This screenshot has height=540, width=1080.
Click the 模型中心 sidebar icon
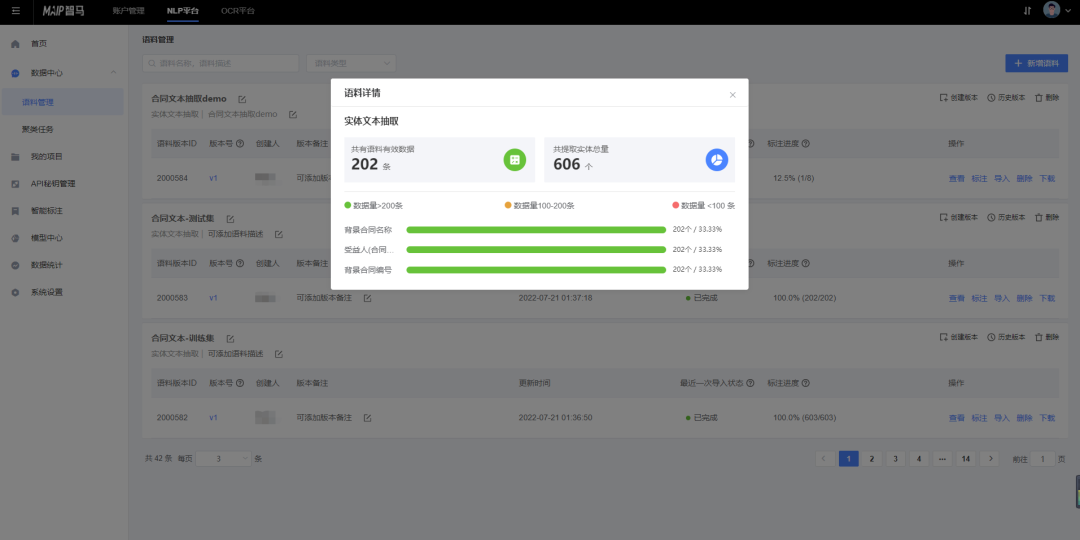[x=15, y=238]
